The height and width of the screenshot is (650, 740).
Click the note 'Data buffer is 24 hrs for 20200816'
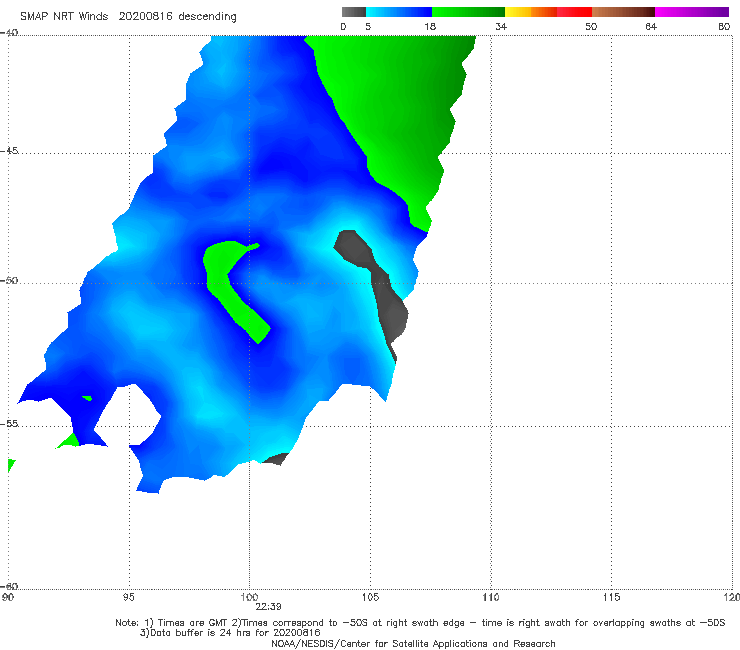(230, 633)
